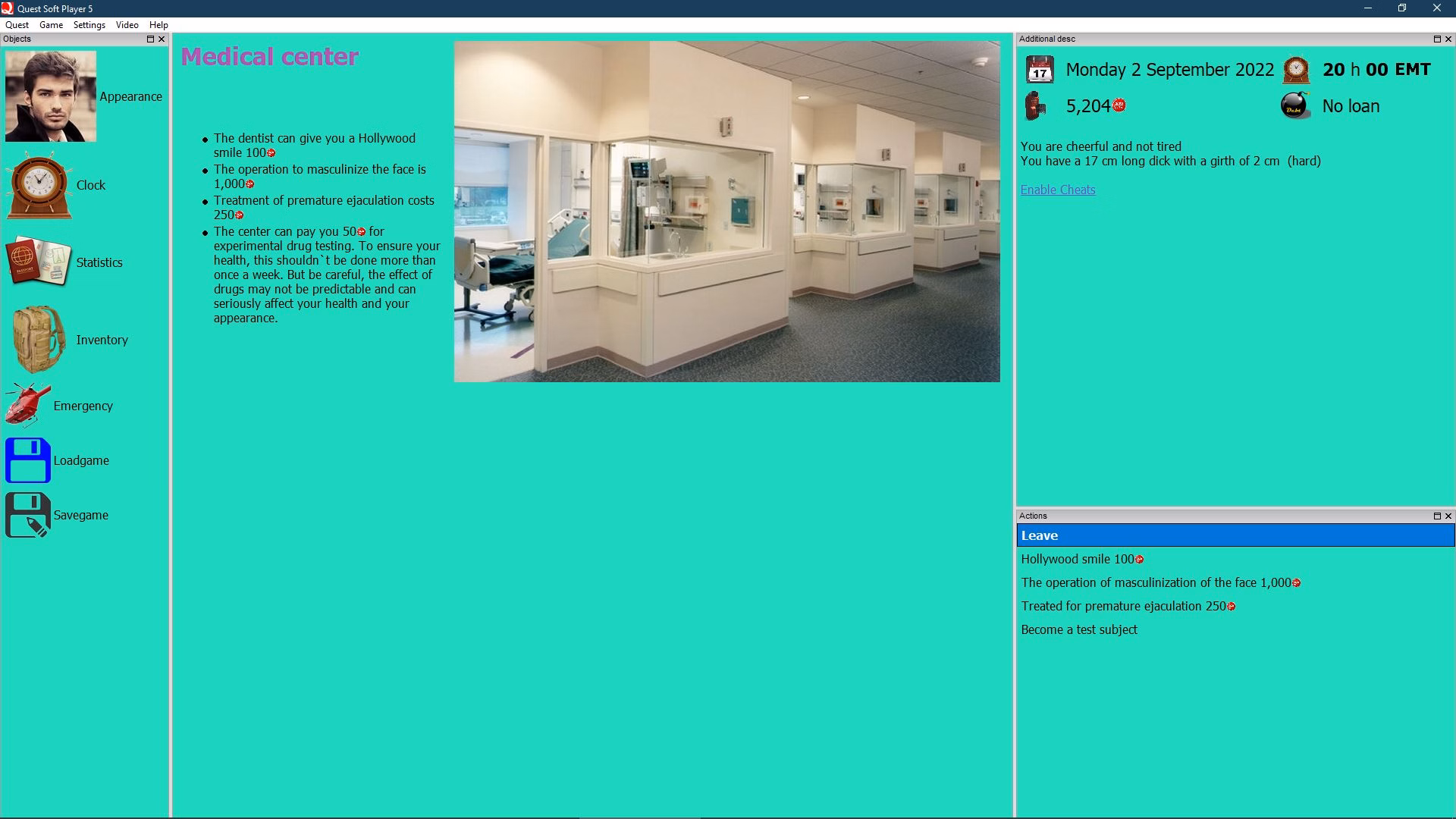
Task: Click the debt bomb icon
Action: click(x=1296, y=106)
